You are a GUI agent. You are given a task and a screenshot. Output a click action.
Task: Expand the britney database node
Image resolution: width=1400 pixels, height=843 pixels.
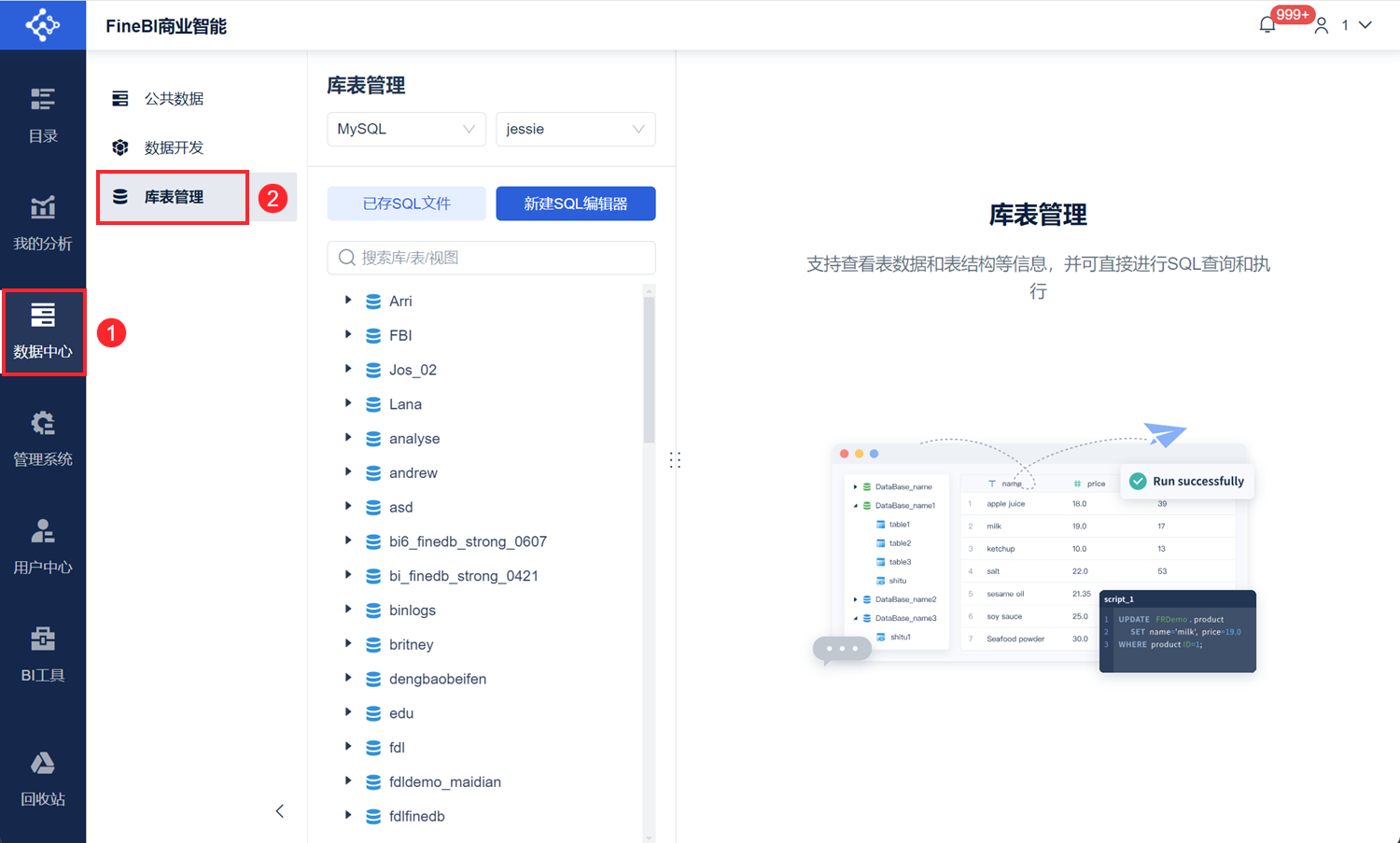pyautogui.click(x=348, y=644)
